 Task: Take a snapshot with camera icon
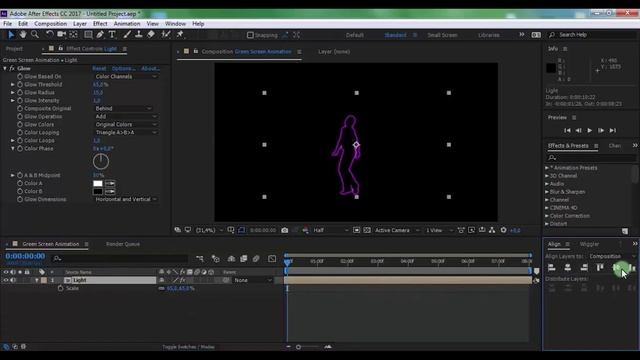(284, 230)
